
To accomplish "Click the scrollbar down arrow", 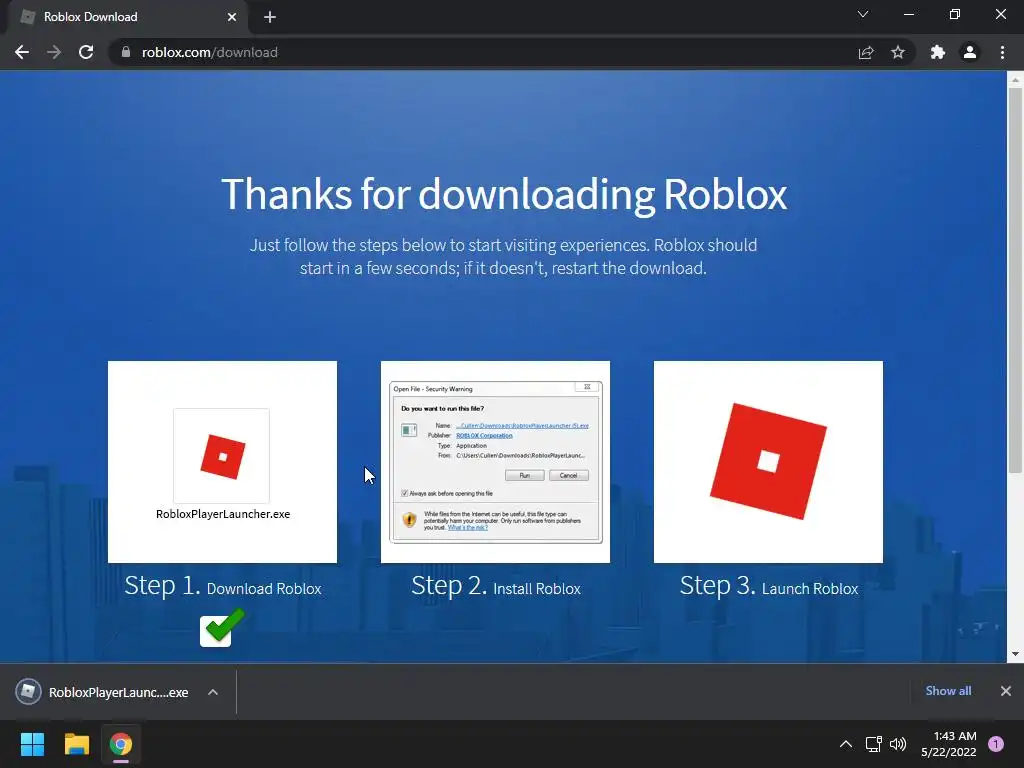I will (x=1015, y=654).
